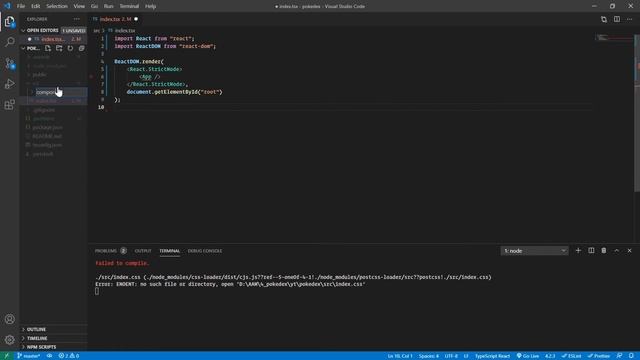Viewport: 640px width, 360px height.
Task: Click the VS Code logo icon
Action: (x=7, y=6)
